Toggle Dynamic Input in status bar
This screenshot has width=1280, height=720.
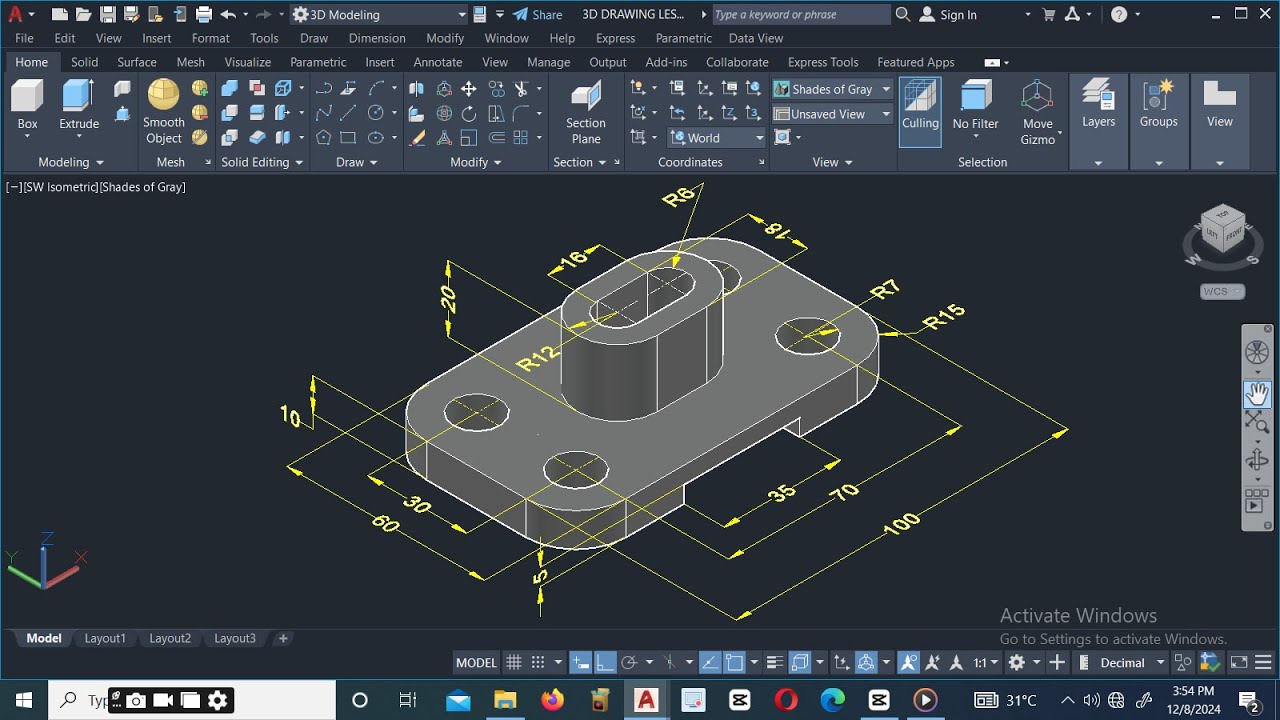[x=581, y=662]
